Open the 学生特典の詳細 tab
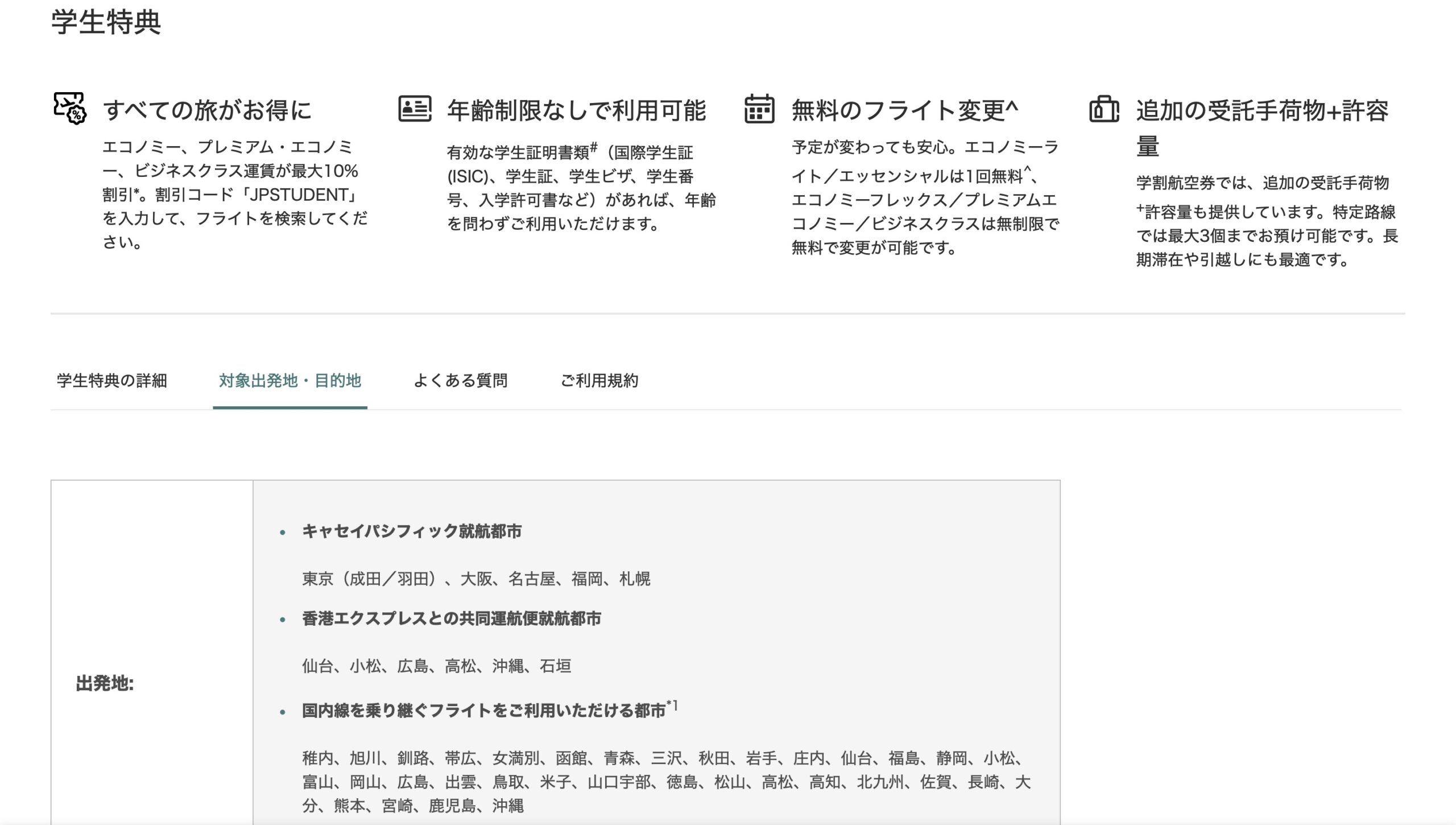 coord(112,381)
